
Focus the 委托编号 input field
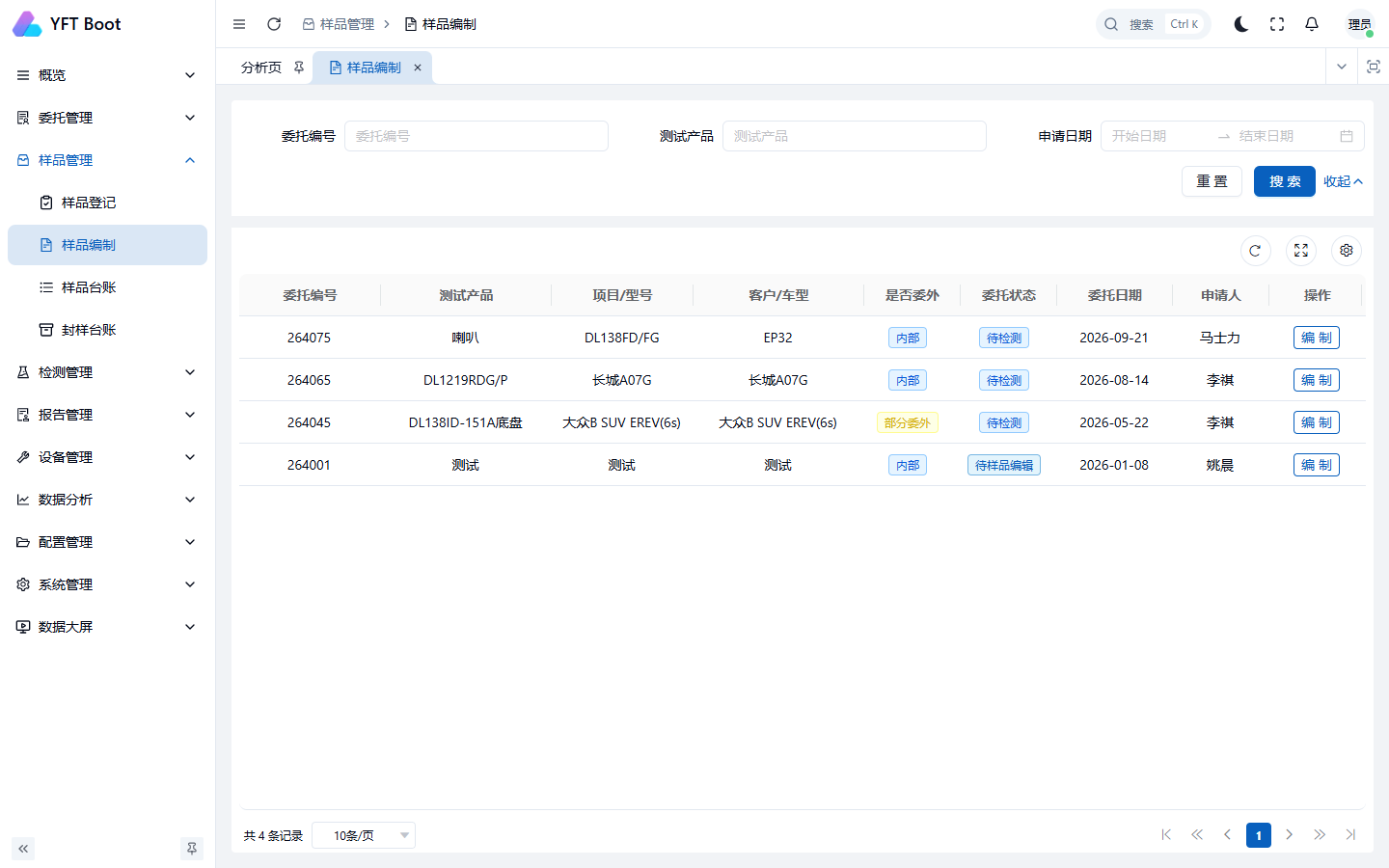(x=477, y=136)
